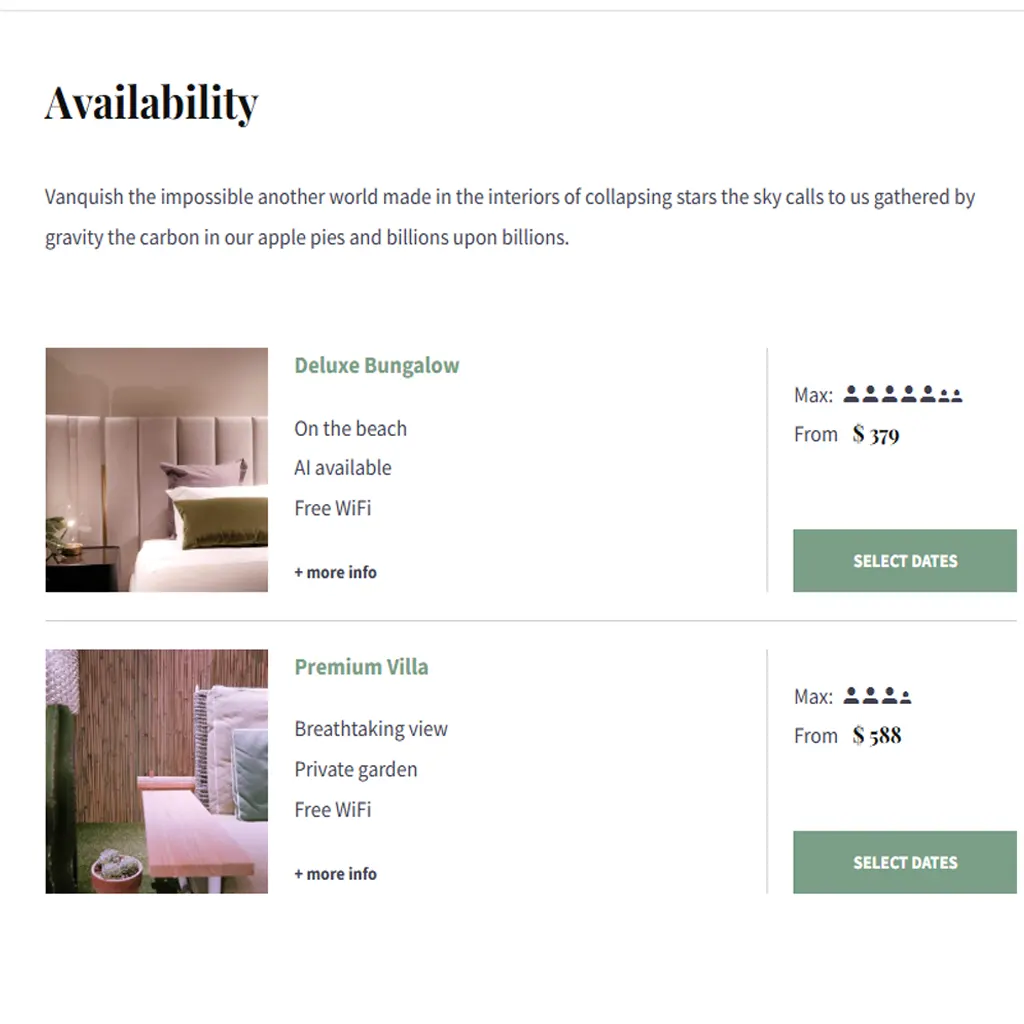Image resolution: width=1024 pixels, height=1024 pixels.
Task: Click the $588 price of Premium Villa
Action: (x=877, y=736)
